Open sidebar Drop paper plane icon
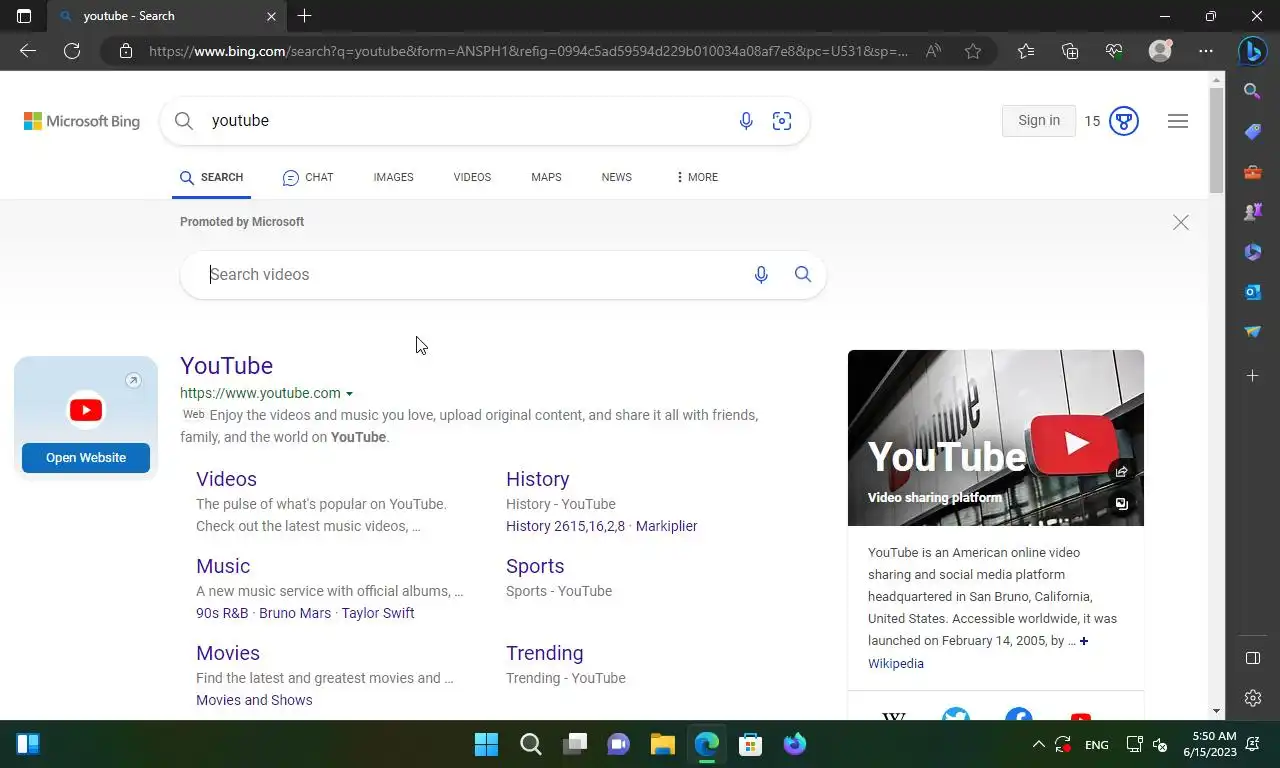Viewport: 1280px width, 768px height. (x=1252, y=332)
